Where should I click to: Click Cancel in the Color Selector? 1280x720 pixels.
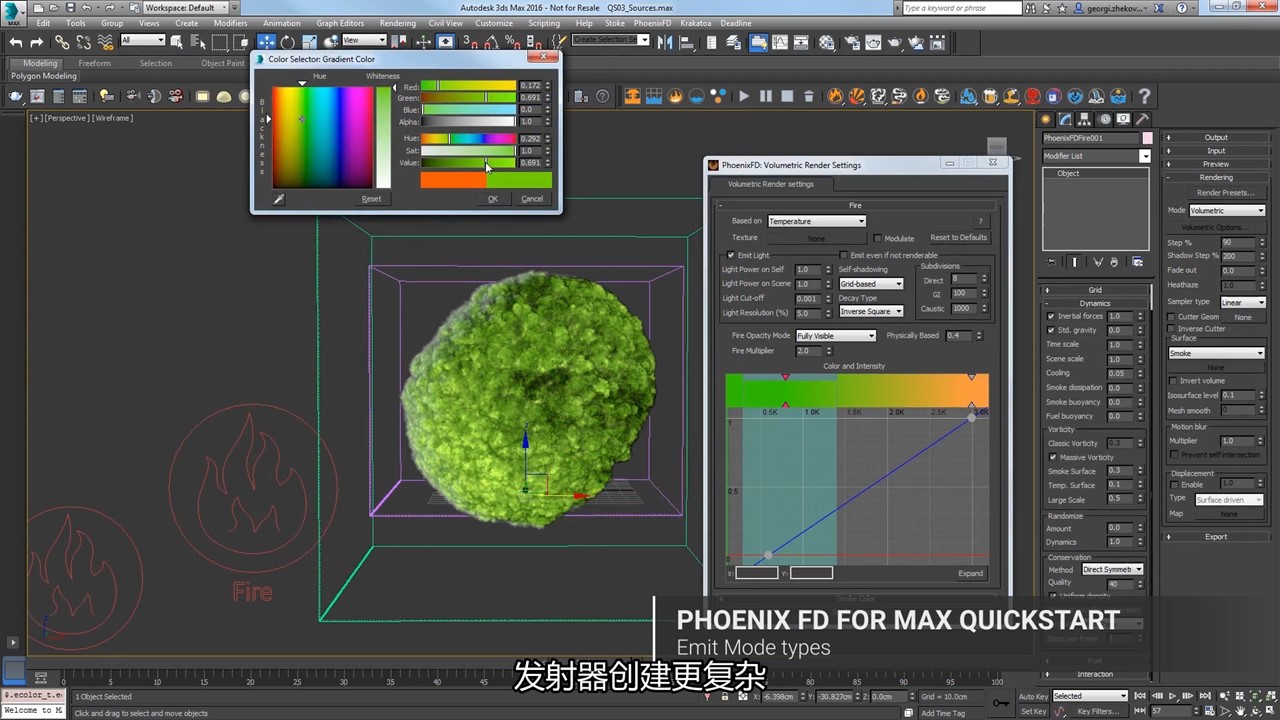[x=532, y=199]
